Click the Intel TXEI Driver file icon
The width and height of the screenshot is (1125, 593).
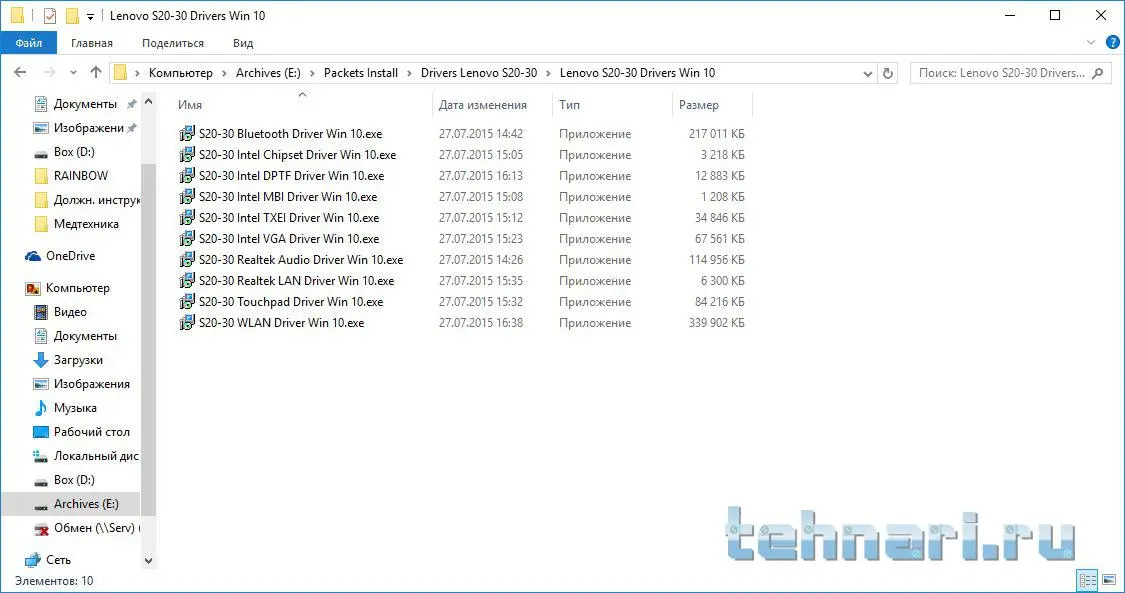click(x=187, y=217)
